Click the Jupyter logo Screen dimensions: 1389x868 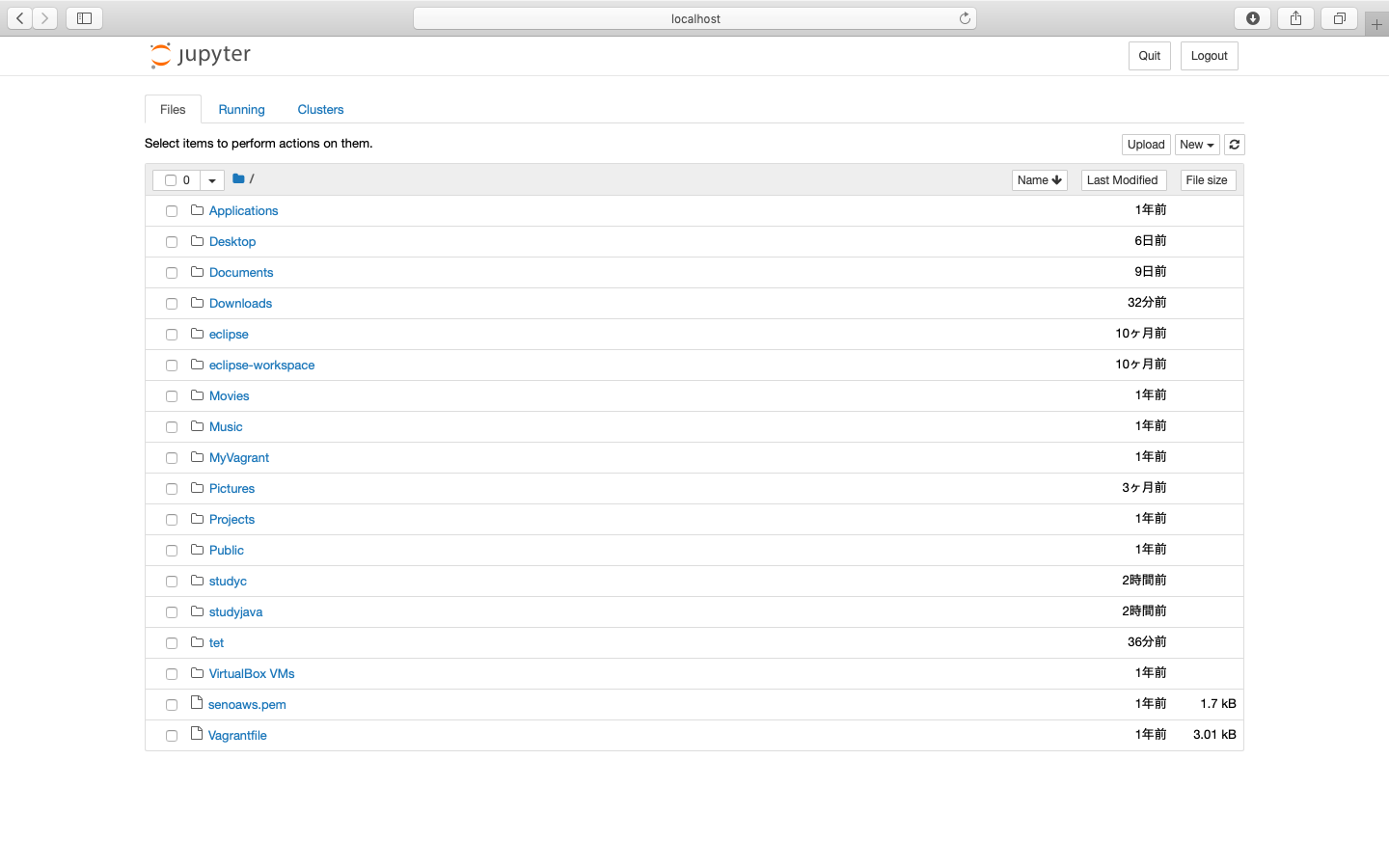[201, 55]
